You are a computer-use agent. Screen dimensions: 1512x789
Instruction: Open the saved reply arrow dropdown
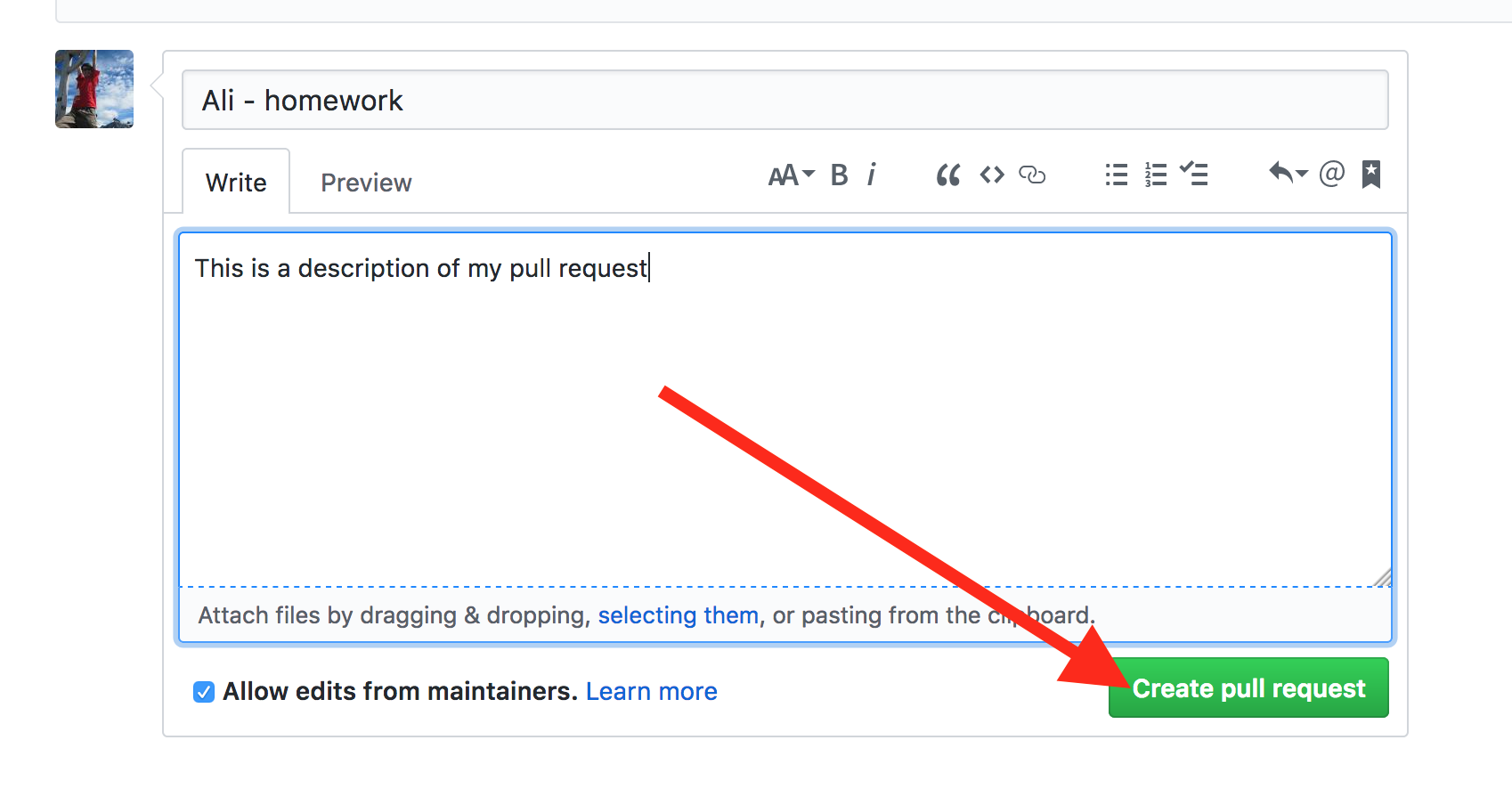1288,173
